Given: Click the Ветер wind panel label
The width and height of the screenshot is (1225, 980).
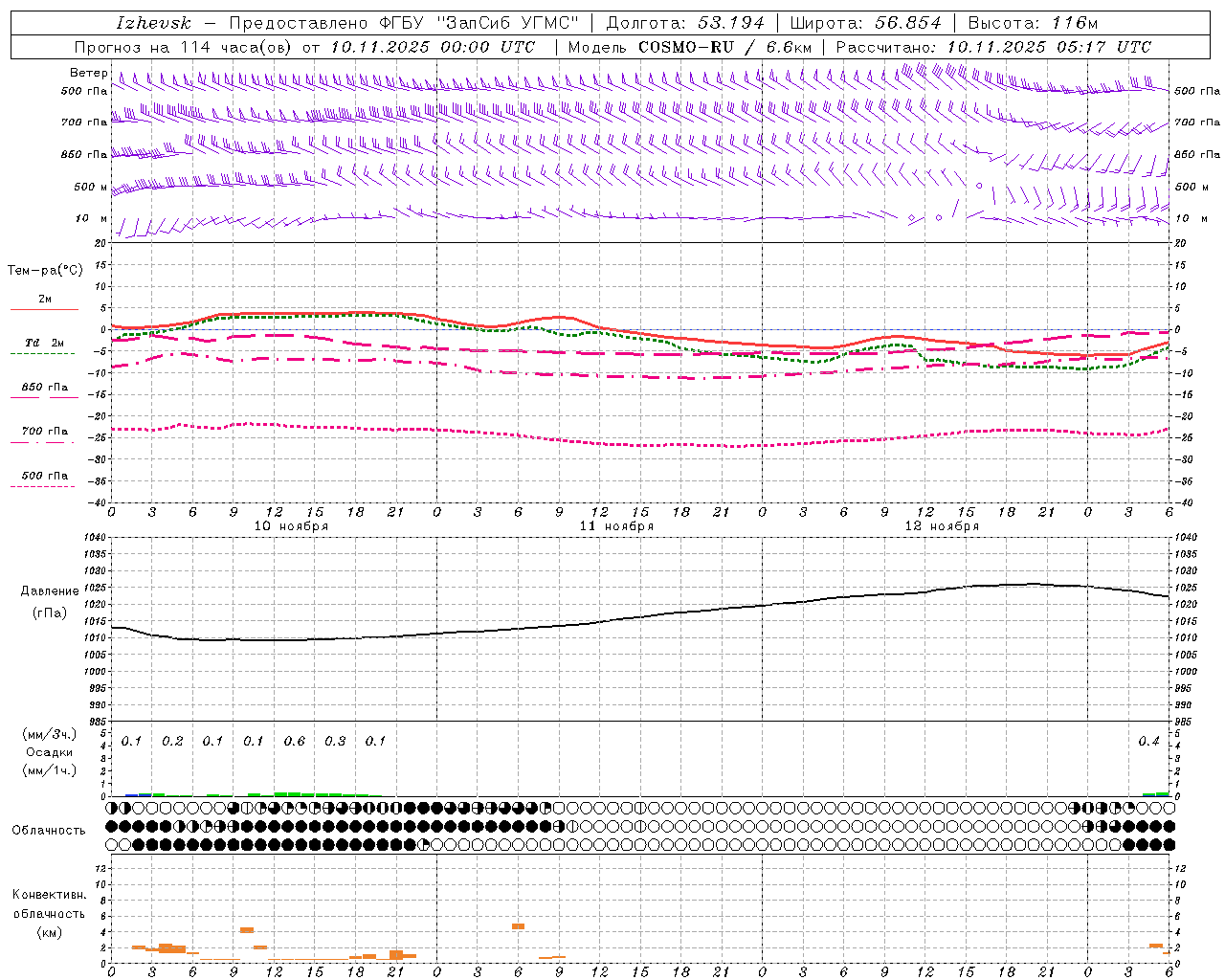Looking at the screenshot, I should tap(88, 73).
